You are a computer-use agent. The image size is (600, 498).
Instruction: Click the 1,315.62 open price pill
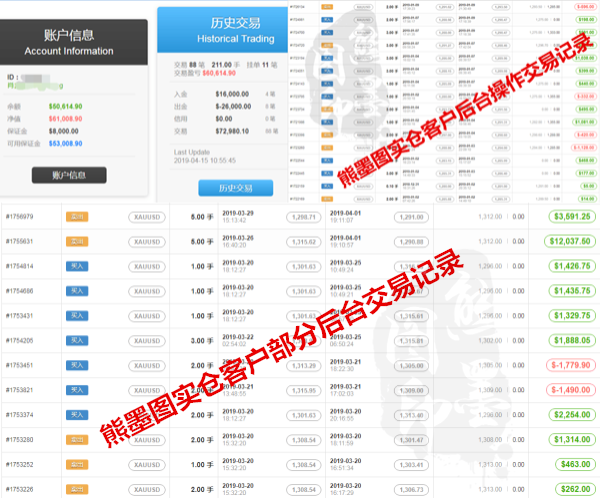click(x=303, y=242)
